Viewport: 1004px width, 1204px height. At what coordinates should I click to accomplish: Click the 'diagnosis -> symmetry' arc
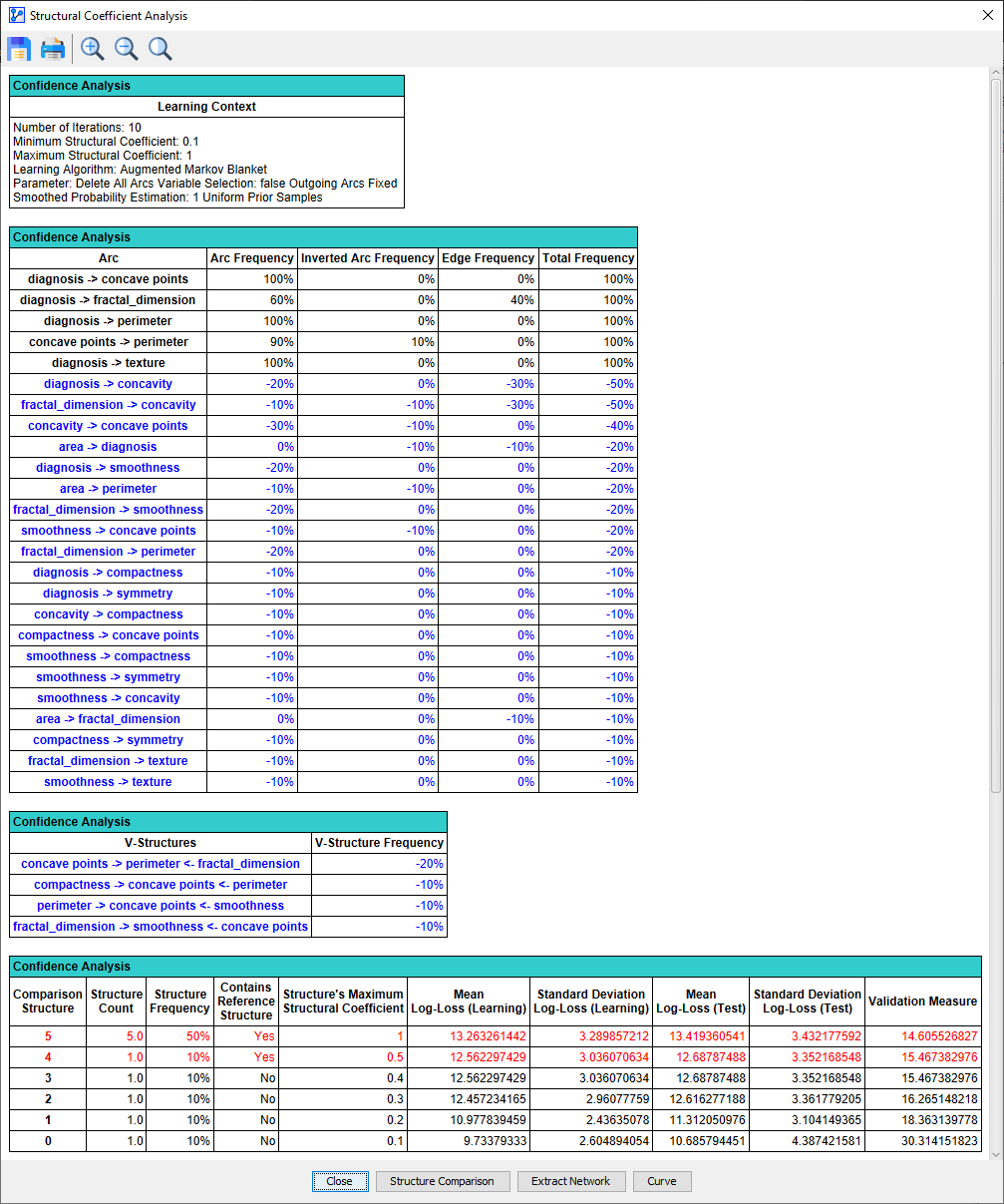click(108, 594)
